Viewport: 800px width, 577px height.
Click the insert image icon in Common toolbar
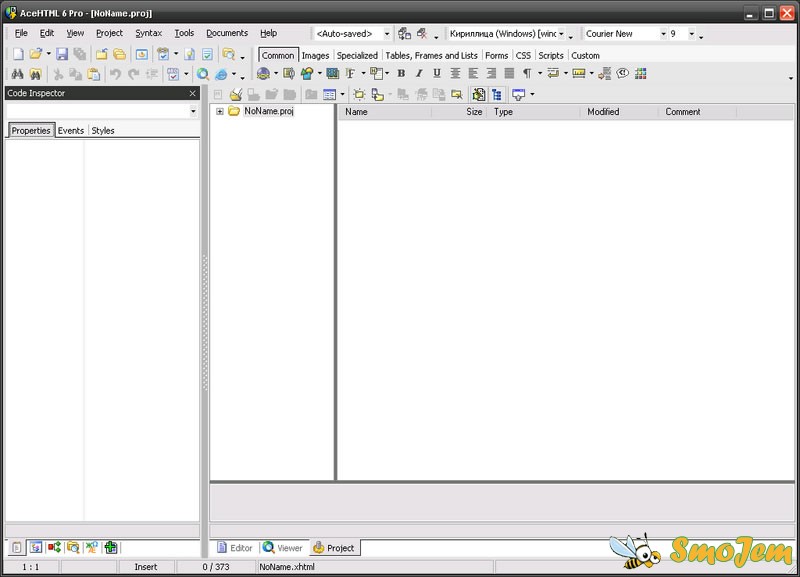307,73
